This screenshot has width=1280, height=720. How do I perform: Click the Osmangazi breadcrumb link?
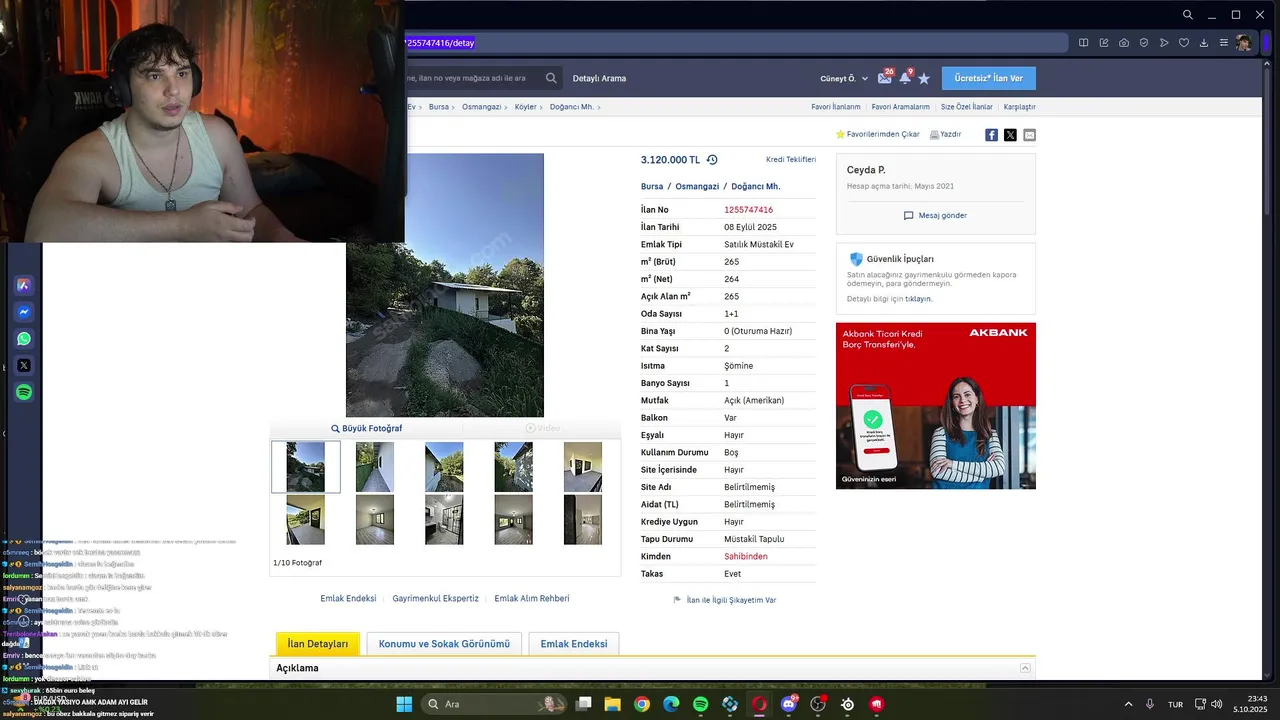[480, 107]
